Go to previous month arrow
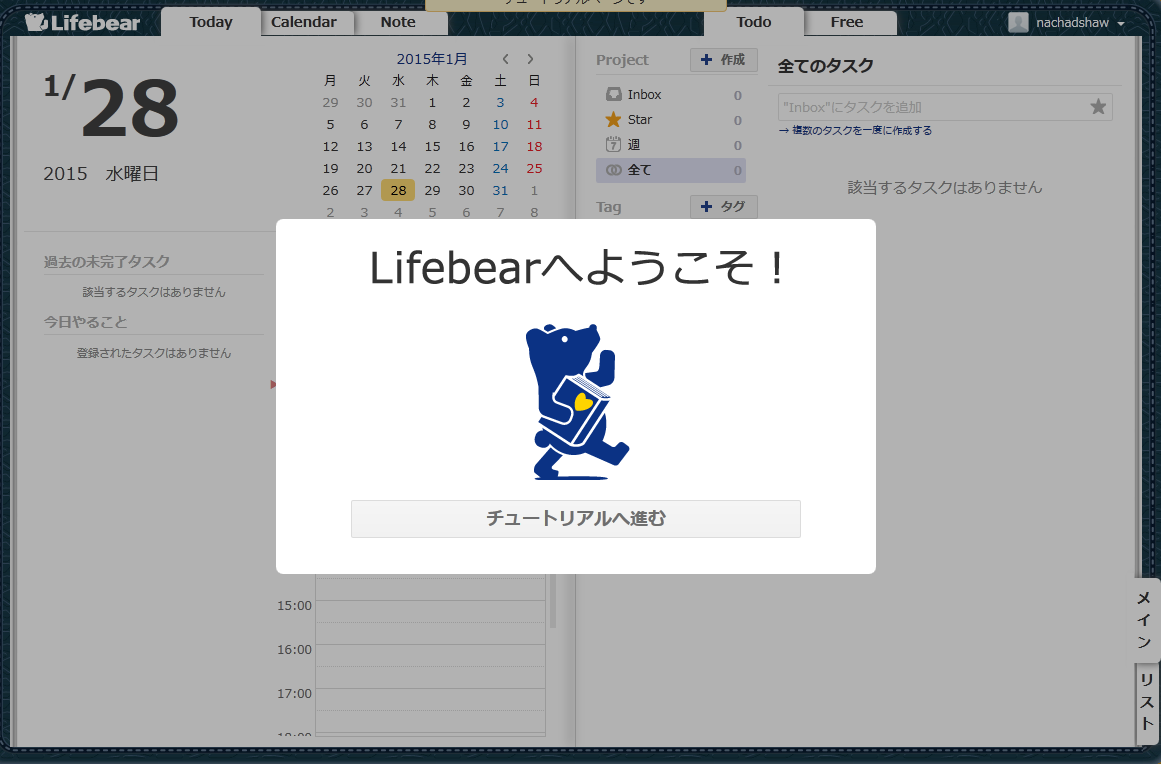The width and height of the screenshot is (1161, 764). pyautogui.click(x=506, y=59)
